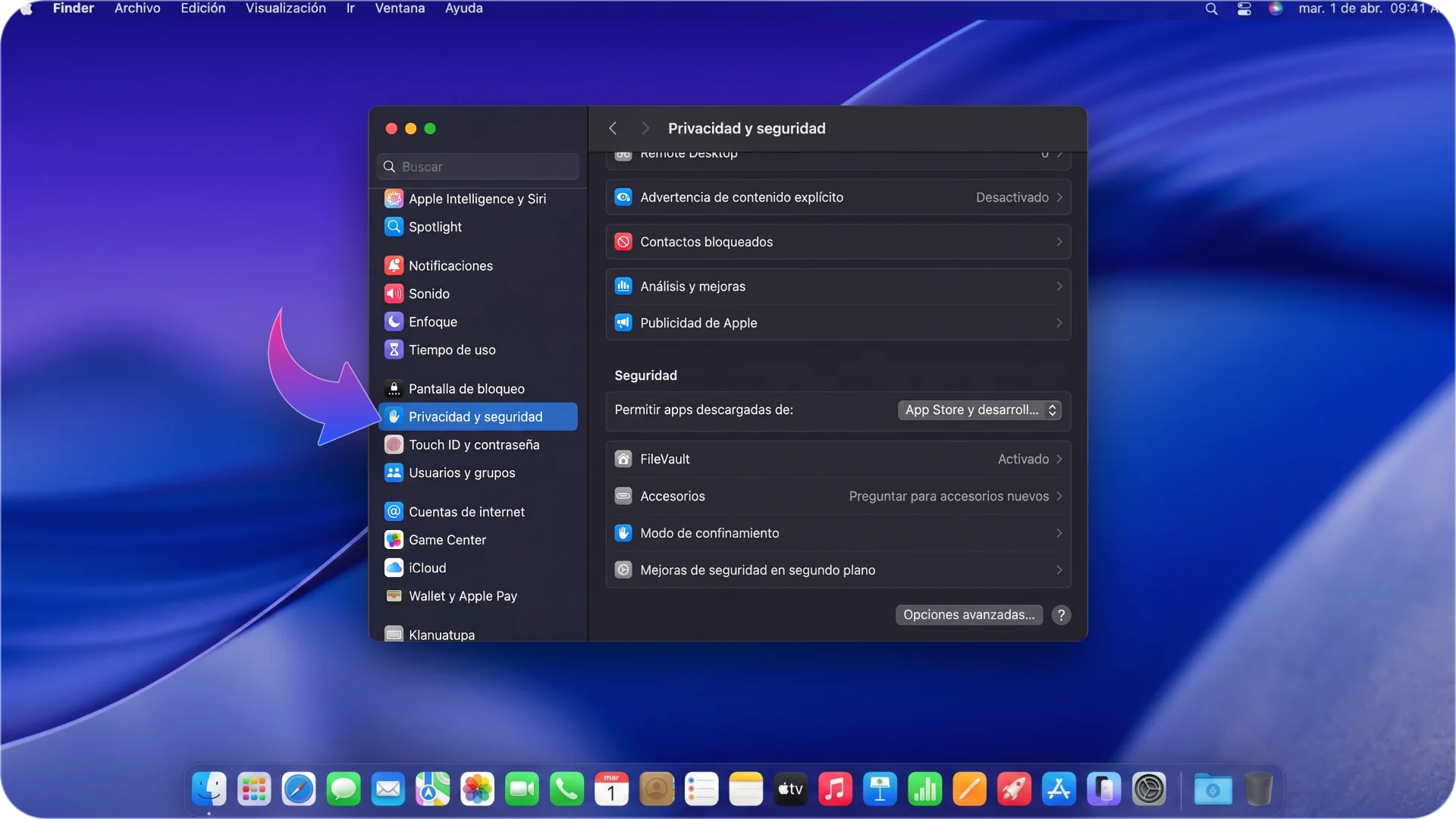Open 'Permitir apps descargadas de' popup menu
Viewport: 1456px width, 819px height.
pyautogui.click(x=979, y=409)
